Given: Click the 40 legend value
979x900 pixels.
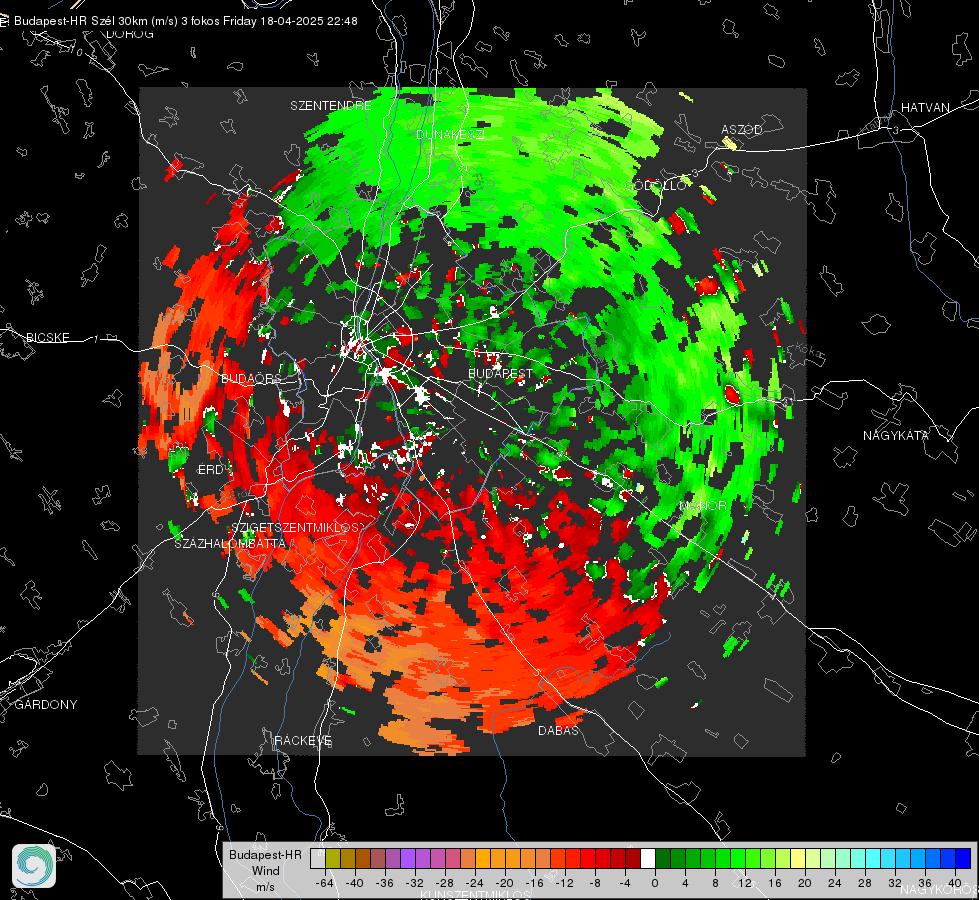Looking at the screenshot, I should [954, 883].
